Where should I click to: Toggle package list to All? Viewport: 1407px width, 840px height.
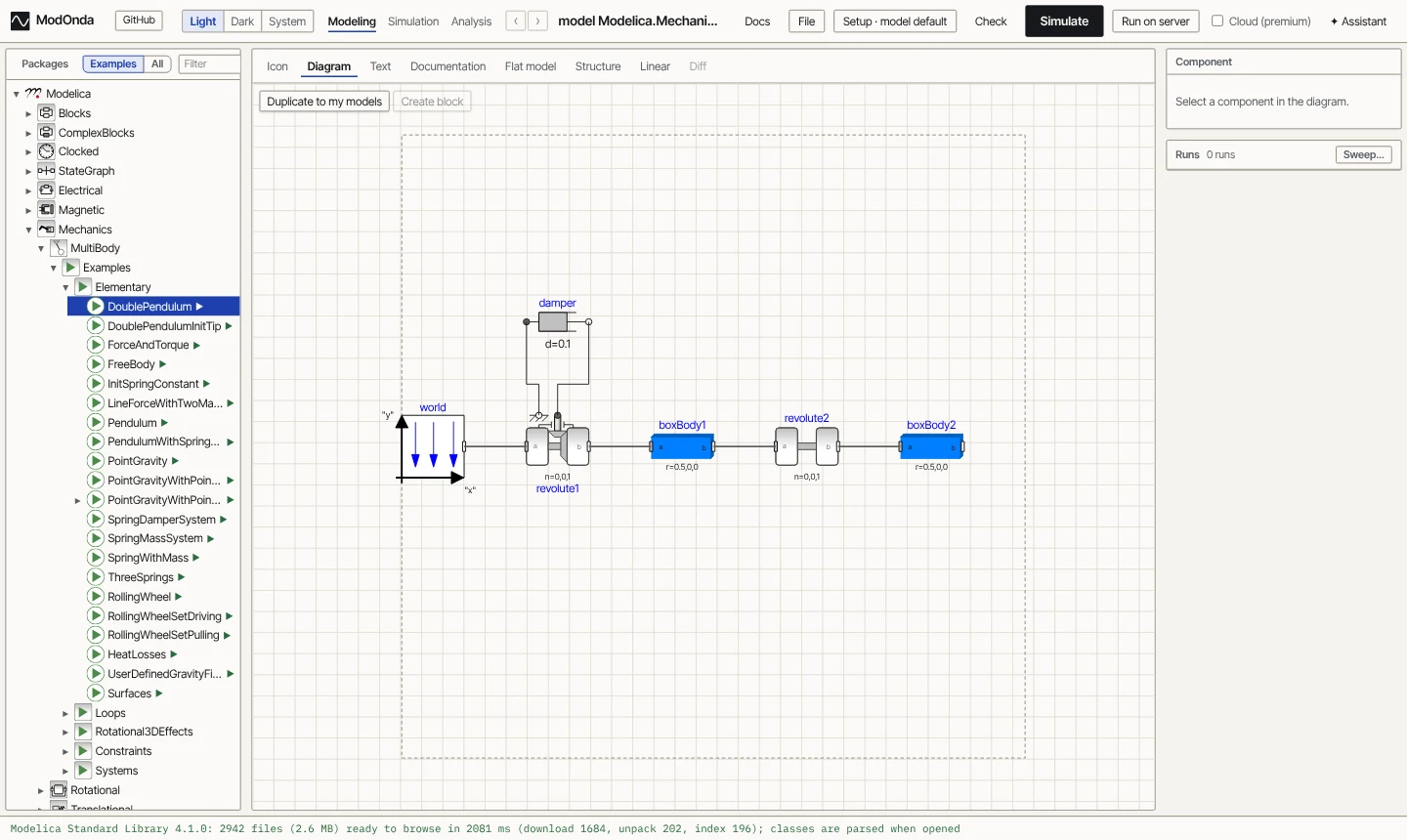(x=157, y=63)
